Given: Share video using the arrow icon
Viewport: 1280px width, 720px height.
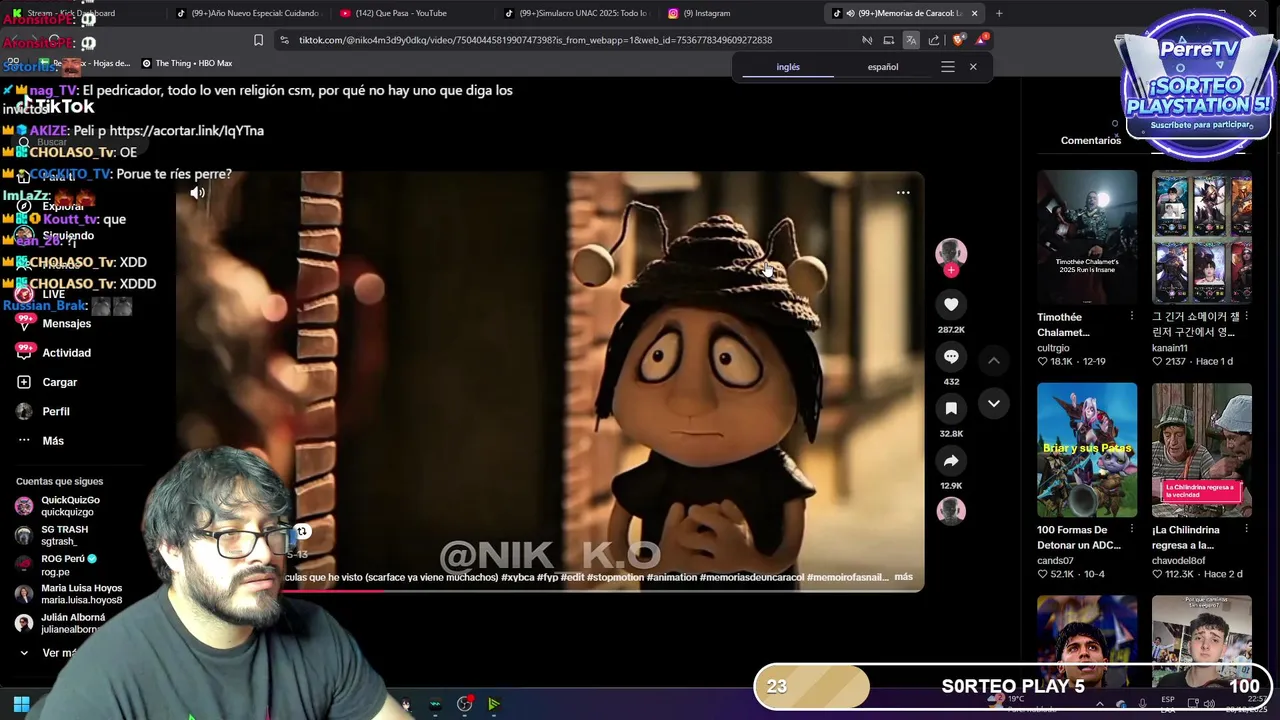Looking at the screenshot, I should (951, 461).
